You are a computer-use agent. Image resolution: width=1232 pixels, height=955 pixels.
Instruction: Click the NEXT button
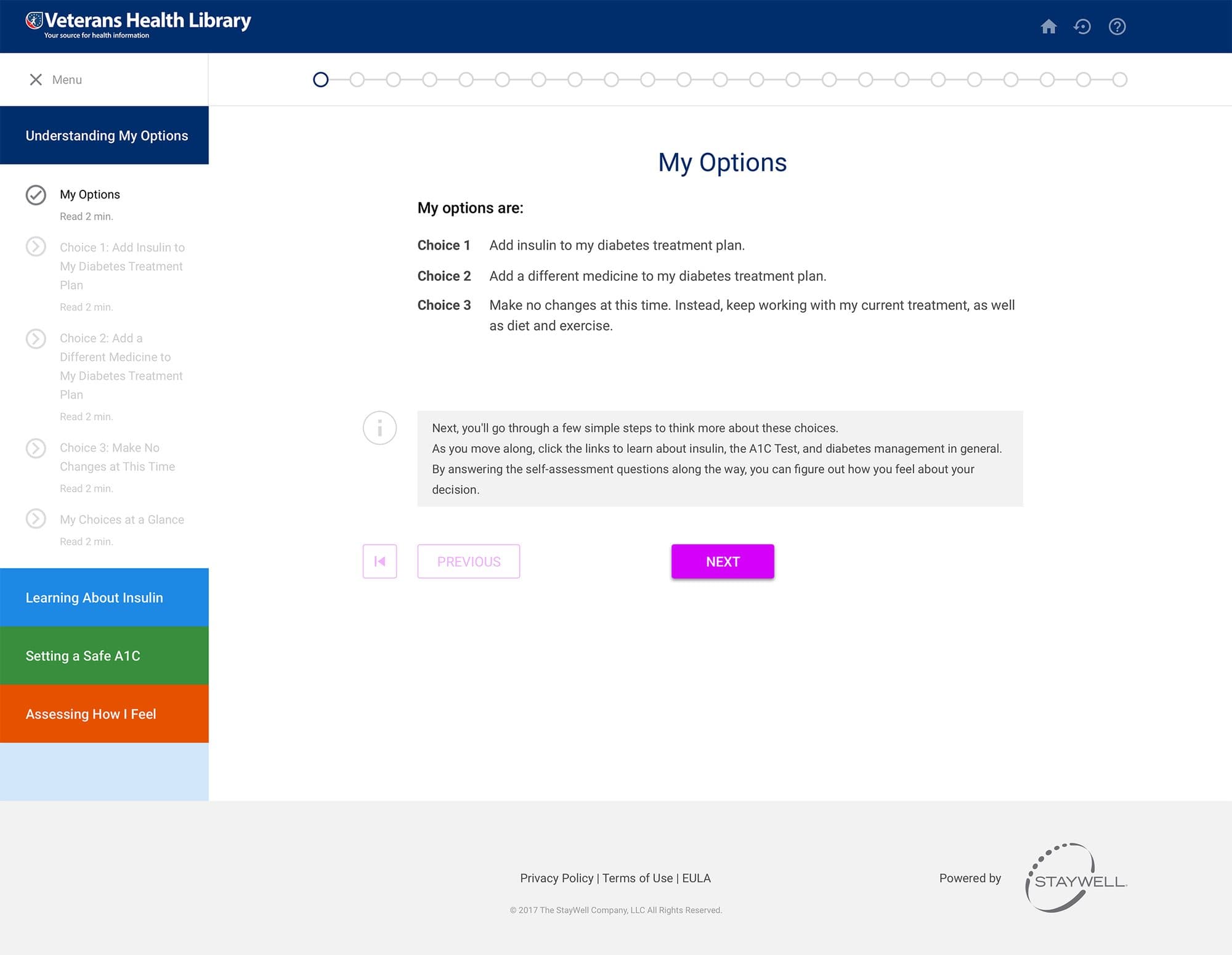723,561
